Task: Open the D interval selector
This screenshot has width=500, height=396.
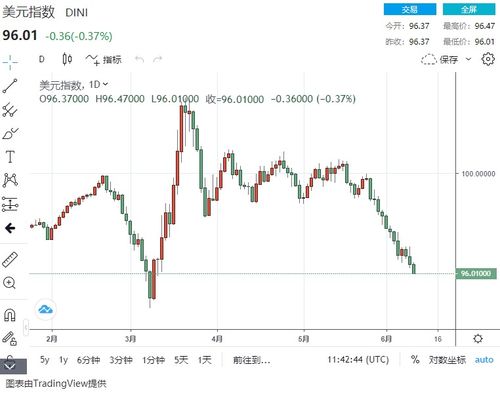Action: 42,59
